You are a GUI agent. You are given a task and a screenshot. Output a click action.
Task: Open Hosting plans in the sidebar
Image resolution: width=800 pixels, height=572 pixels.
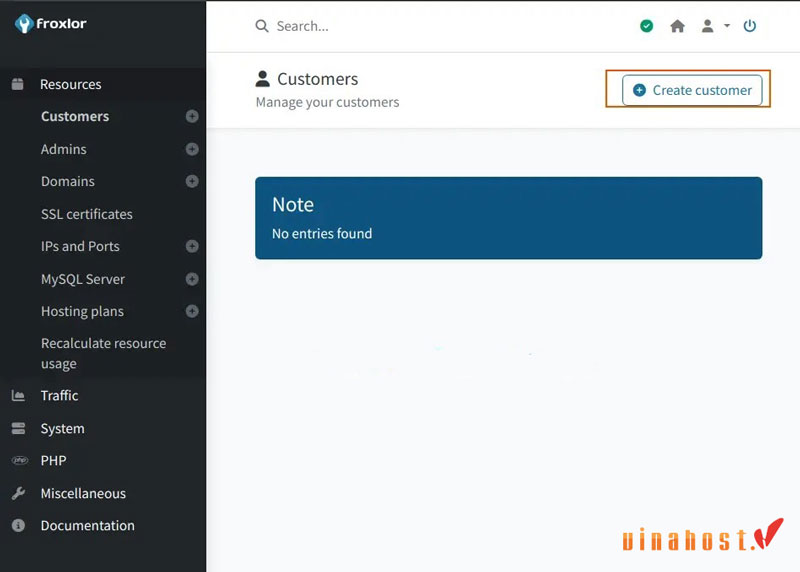(x=82, y=311)
